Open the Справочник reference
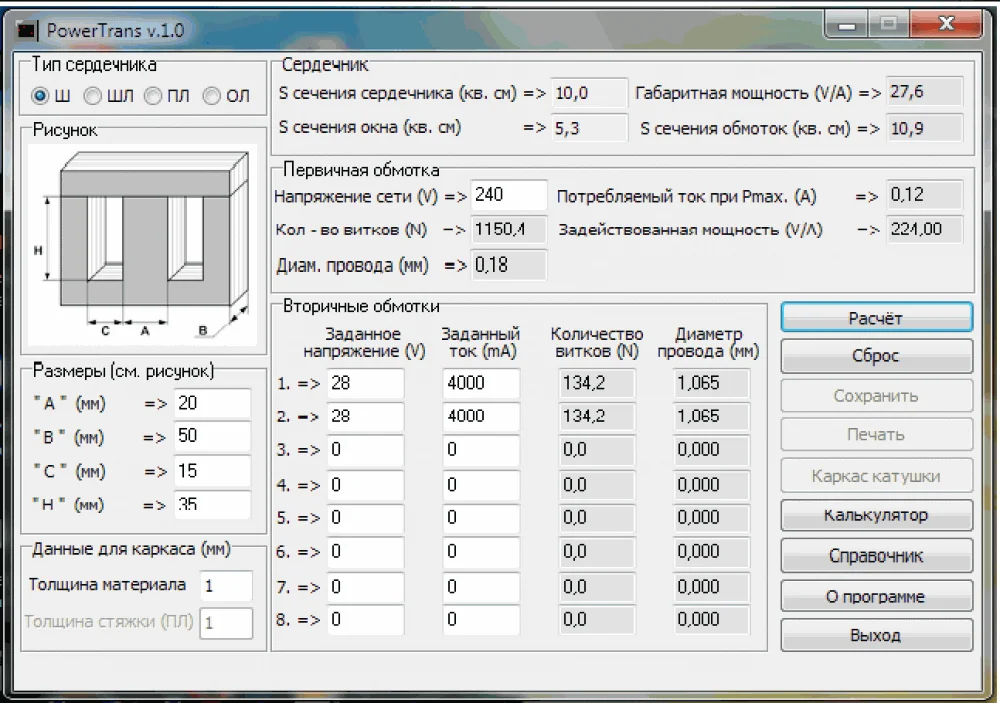Viewport: 1000px width, 703px height. point(876,556)
